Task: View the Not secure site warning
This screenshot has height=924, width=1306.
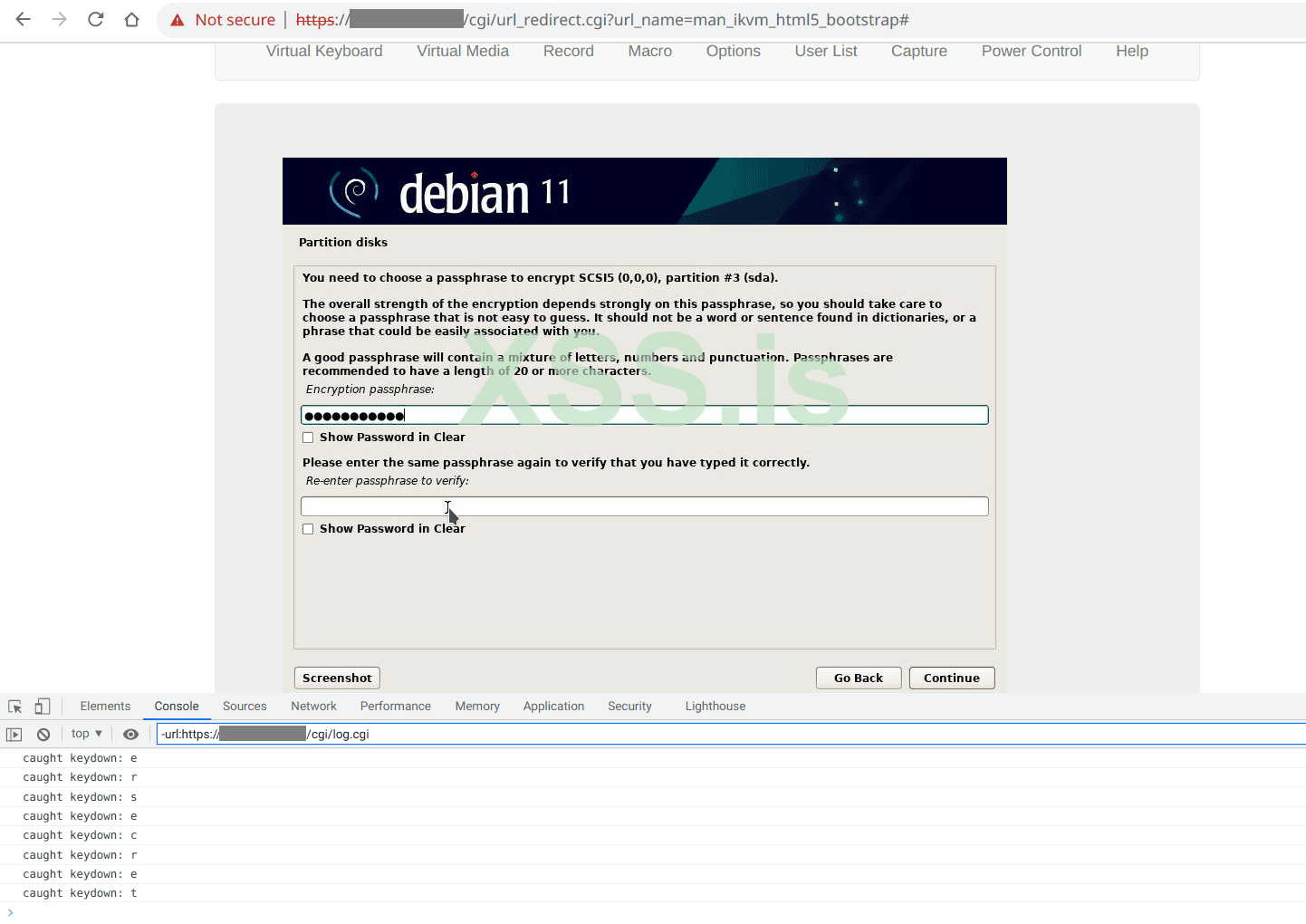Action: [223, 20]
